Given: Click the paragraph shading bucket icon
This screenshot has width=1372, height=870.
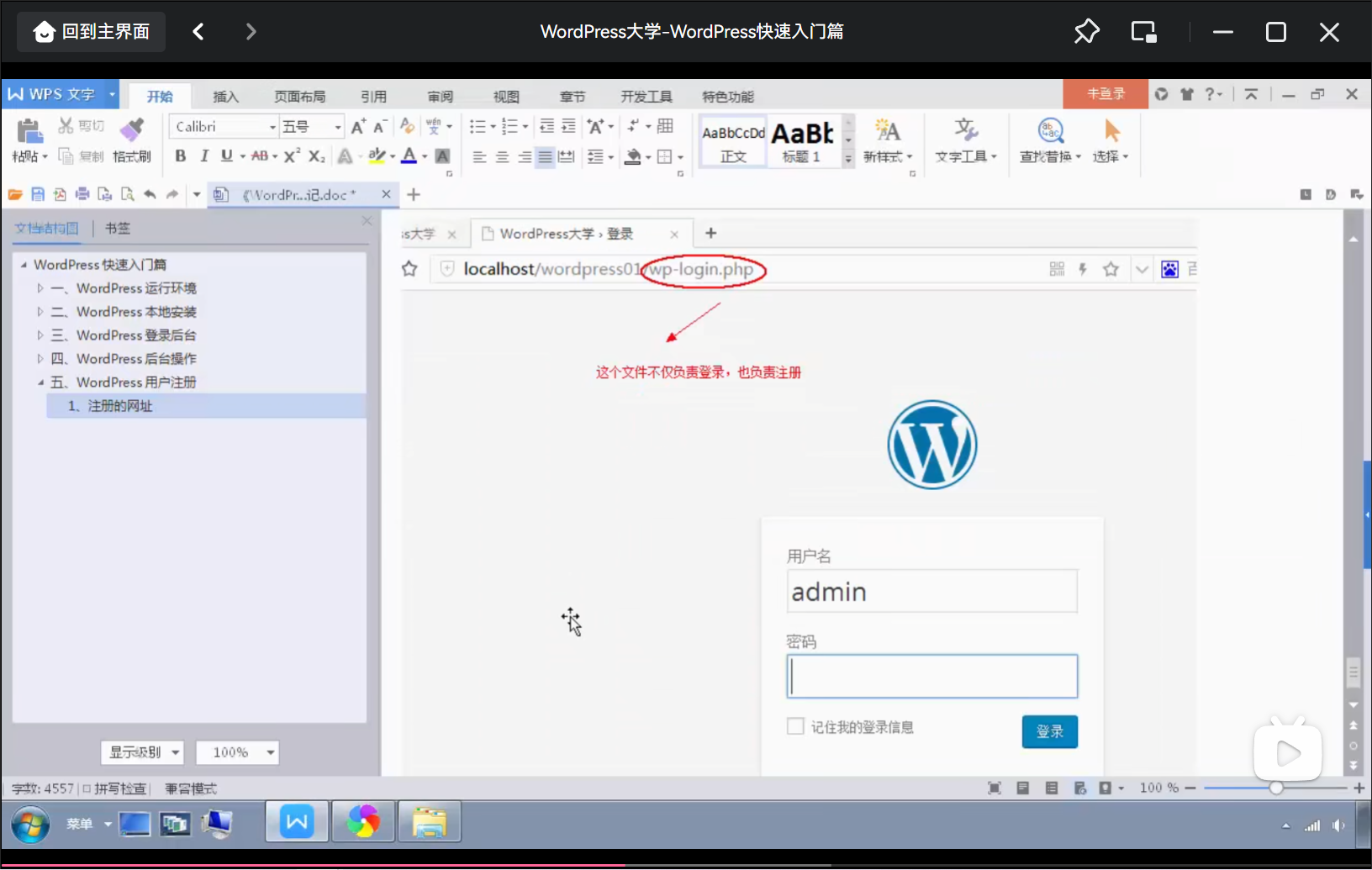Looking at the screenshot, I should click(634, 156).
